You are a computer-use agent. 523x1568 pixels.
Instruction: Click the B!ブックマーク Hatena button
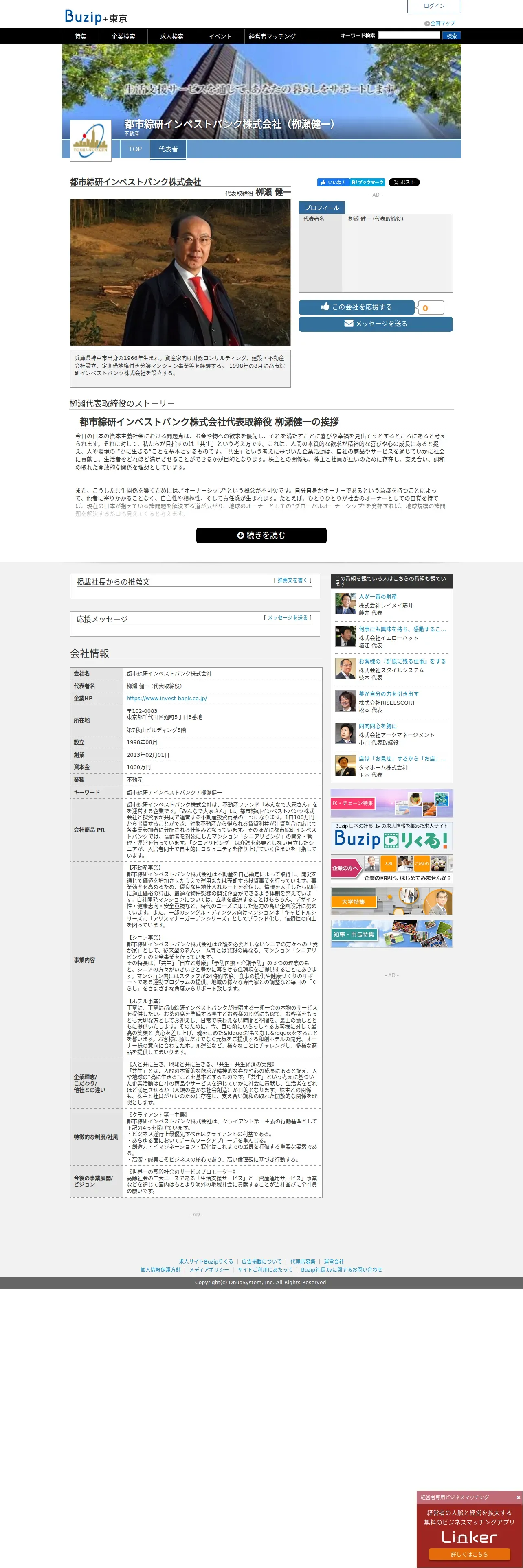(367, 182)
